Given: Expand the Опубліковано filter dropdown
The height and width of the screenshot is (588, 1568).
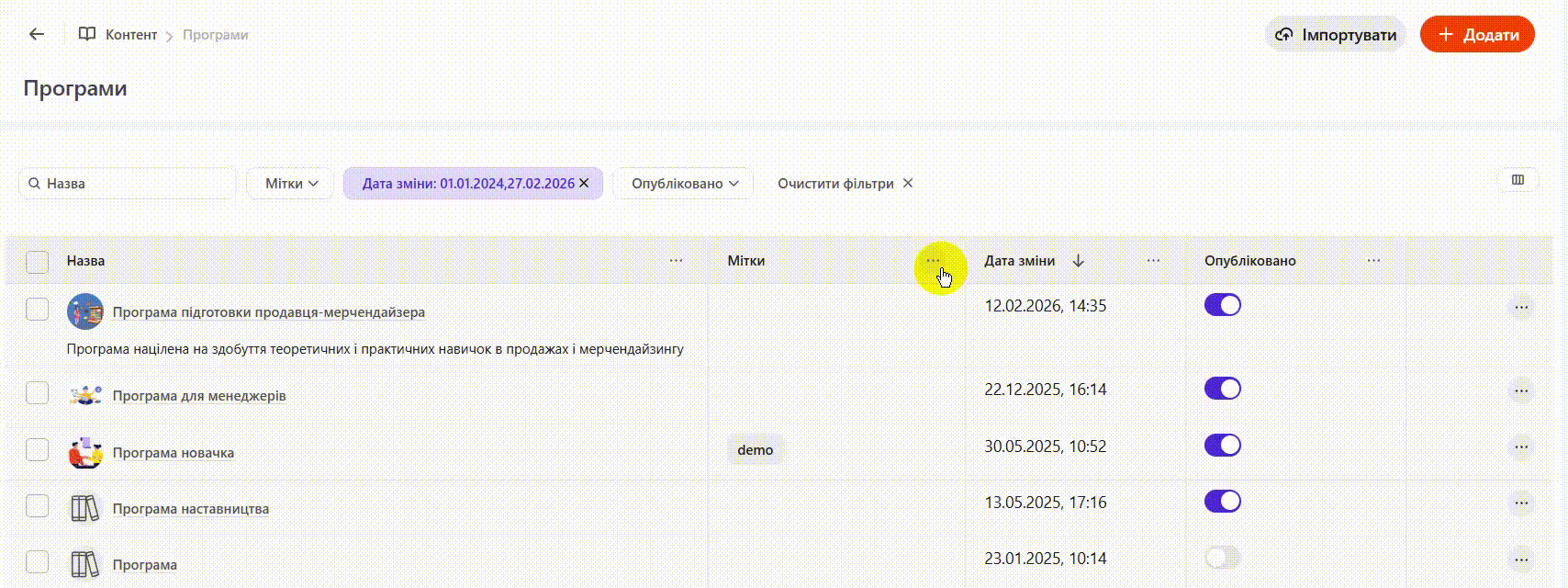Looking at the screenshot, I should [684, 184].
